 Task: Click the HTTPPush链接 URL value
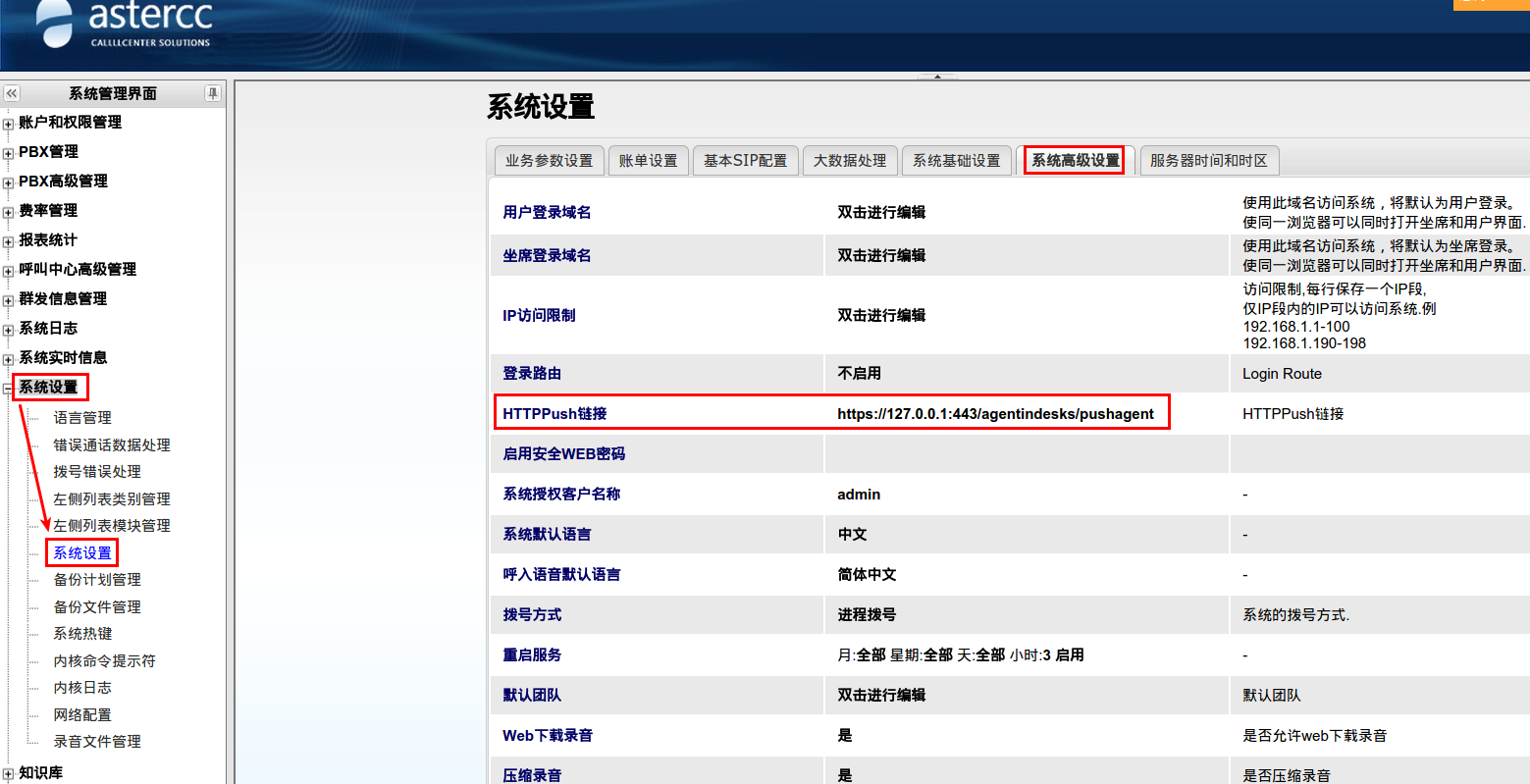coord(995,414)
